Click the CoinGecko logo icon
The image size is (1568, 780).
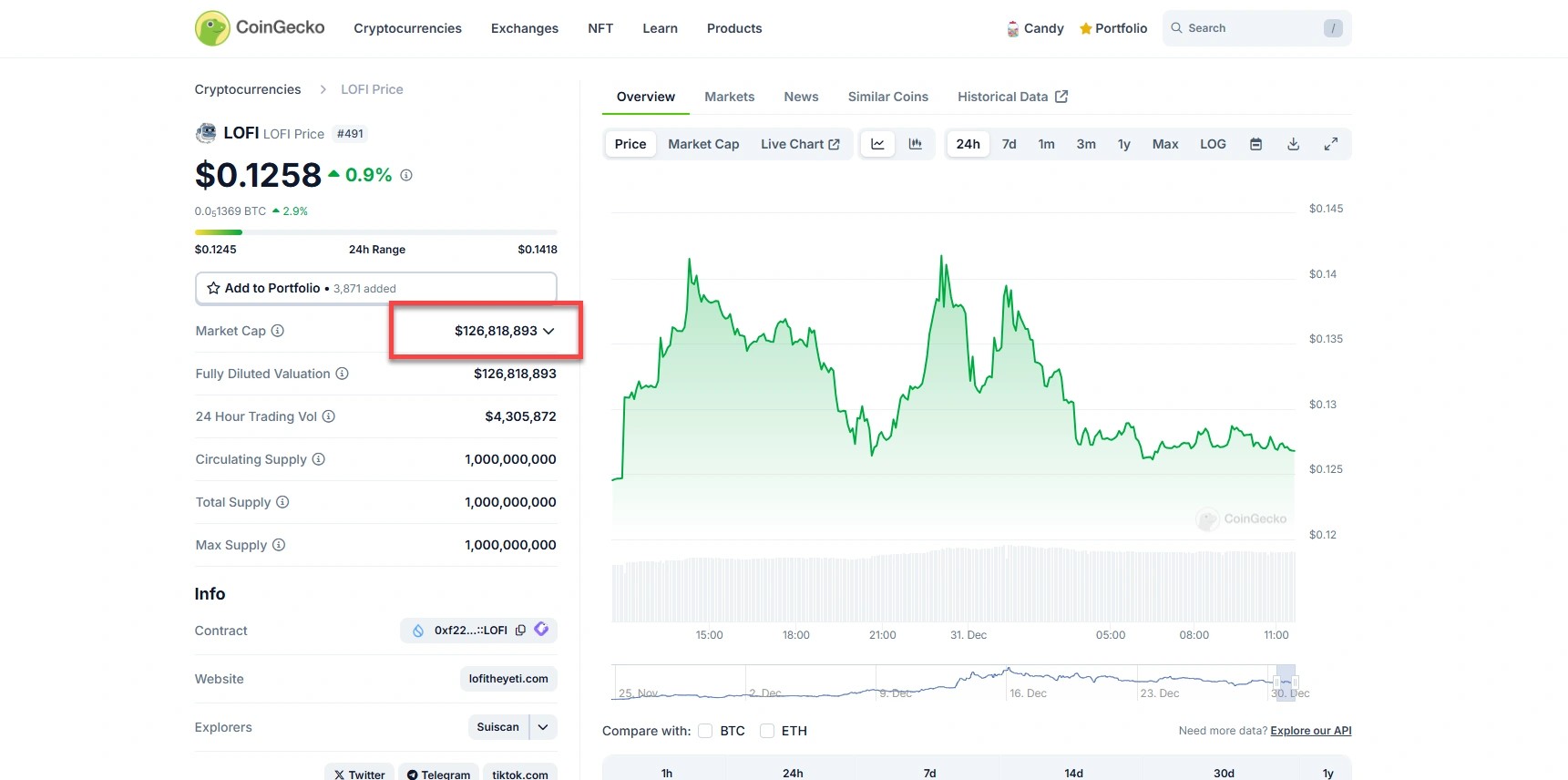click(x=212, y=28)
